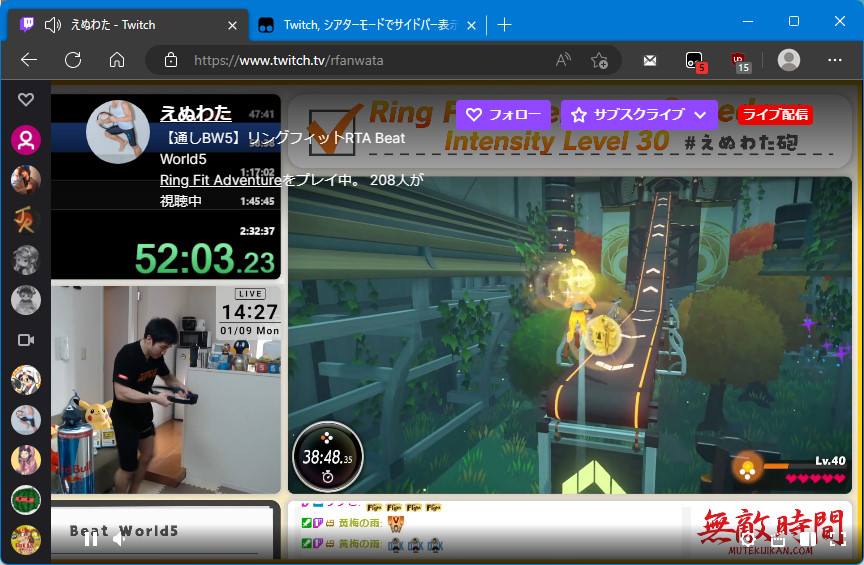Screen dimensions: 864x565
Task: Select the pink user avatar in sidebar
Action: (26, 140)
